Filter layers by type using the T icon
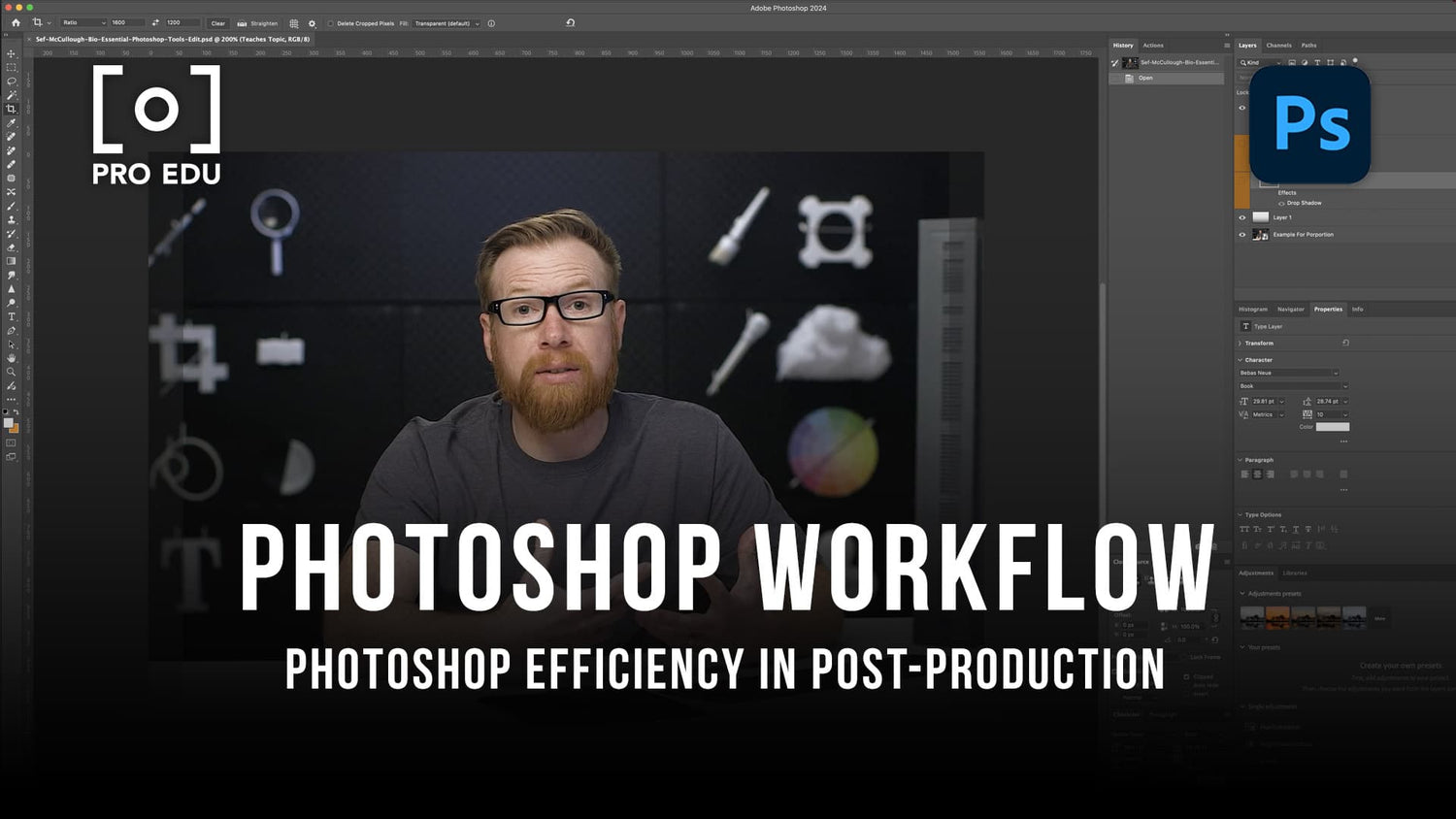The height and width of the screenshot is (819, 1456). coord(1316,62)
